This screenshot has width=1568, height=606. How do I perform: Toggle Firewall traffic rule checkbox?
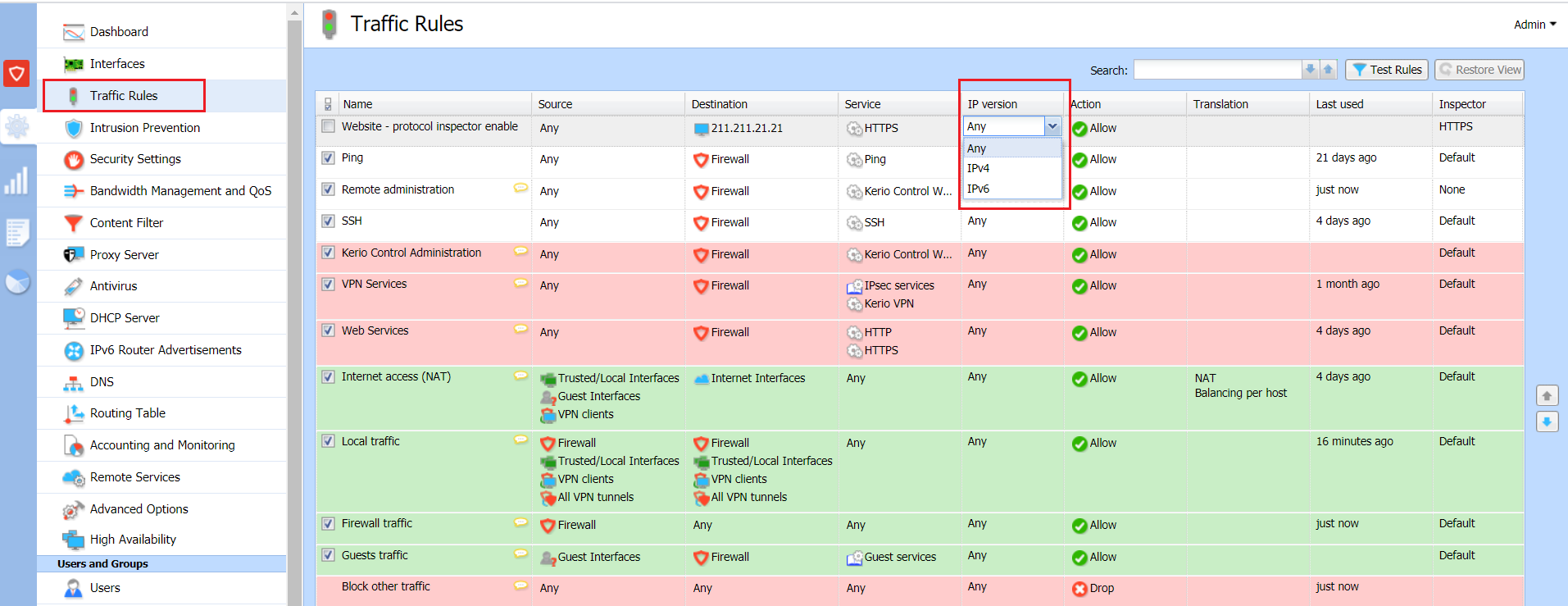[x=328, y=523]
